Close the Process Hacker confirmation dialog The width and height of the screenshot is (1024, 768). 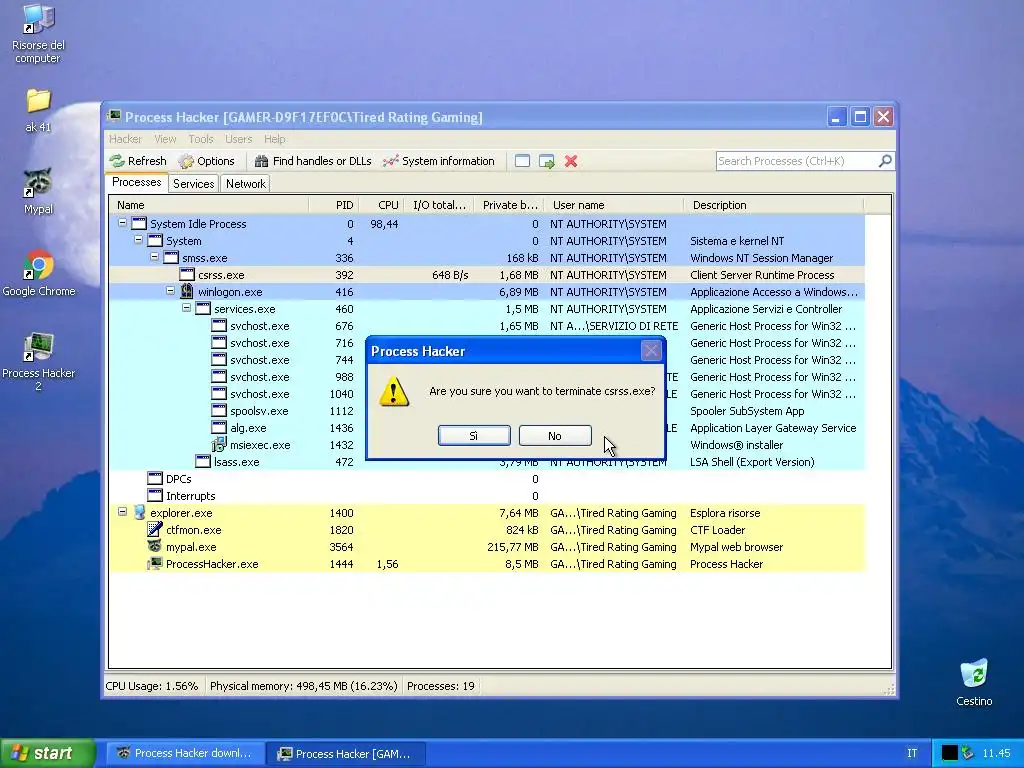(x=651, y=351)
